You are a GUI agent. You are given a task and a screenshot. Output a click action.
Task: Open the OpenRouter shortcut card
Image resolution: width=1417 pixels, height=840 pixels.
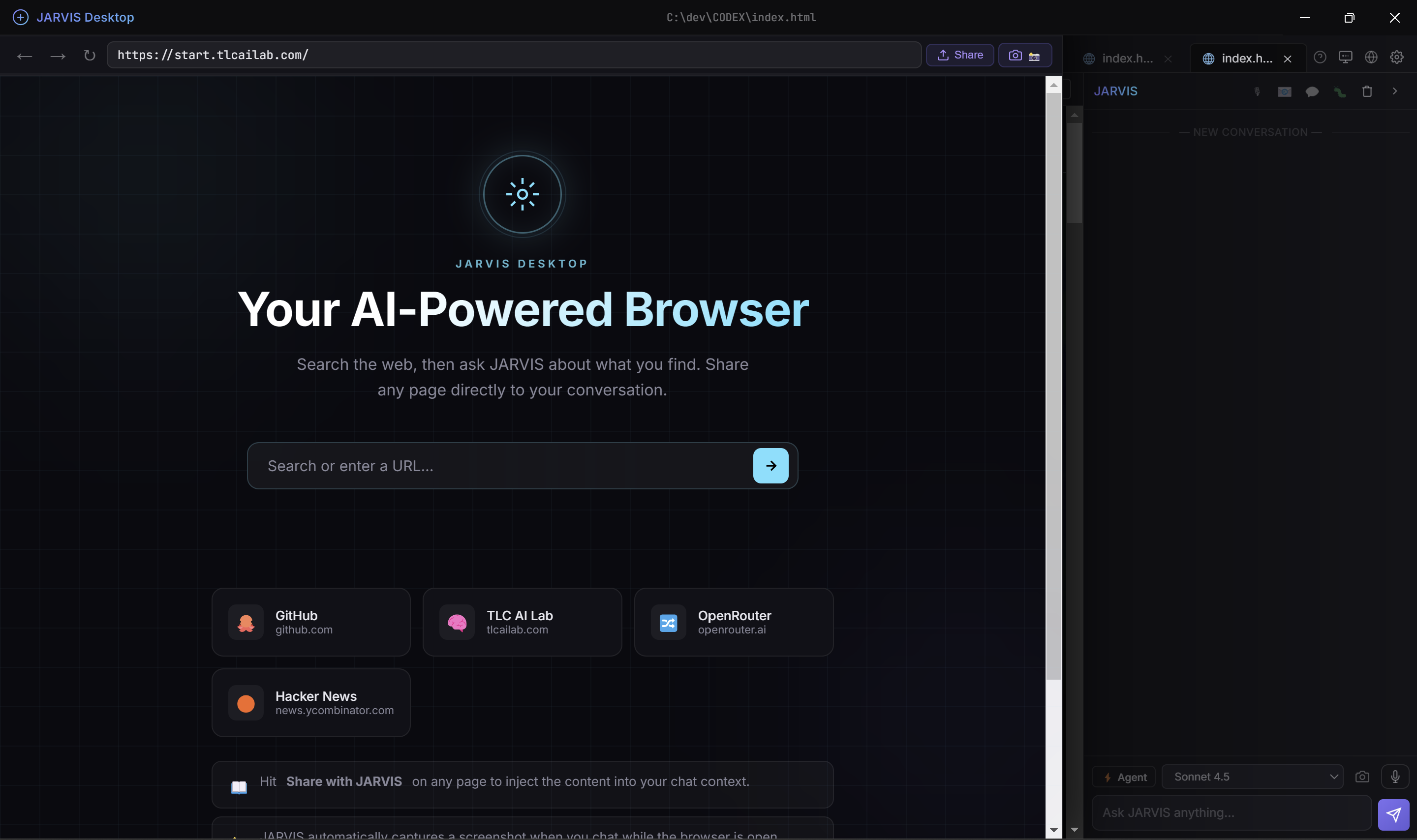[x=734, y=622]
